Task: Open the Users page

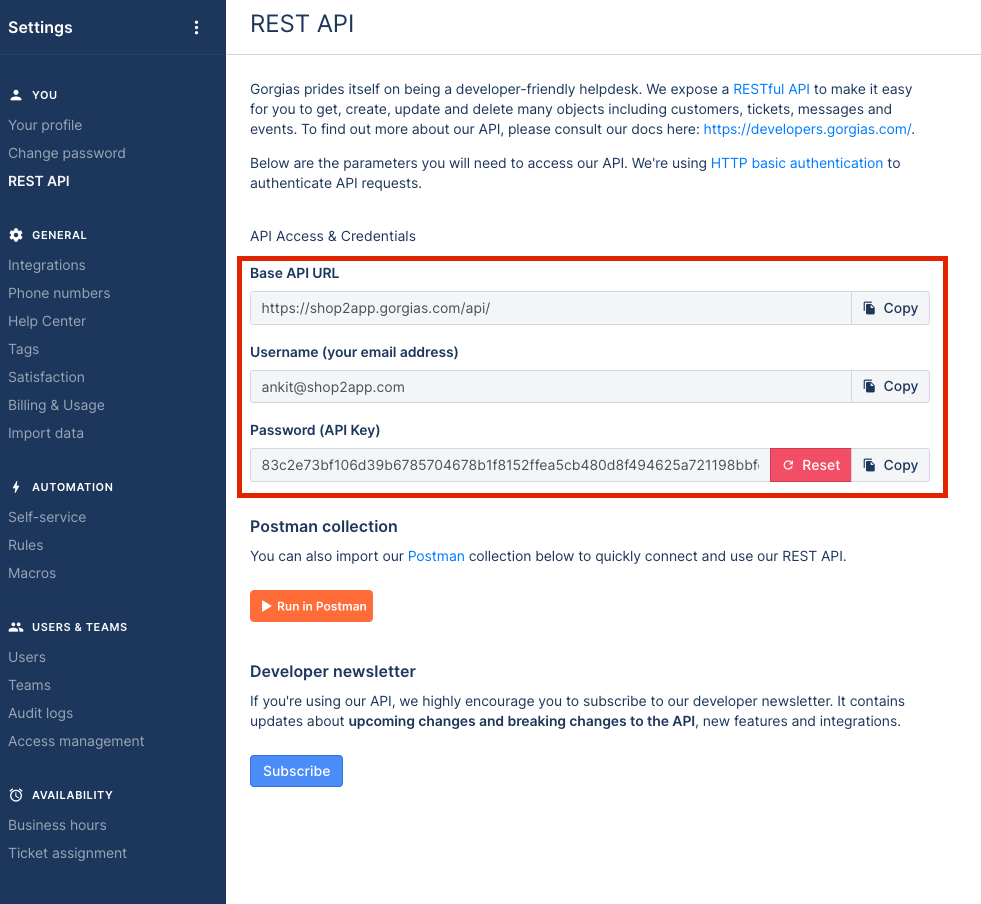Action: (27, 658)
